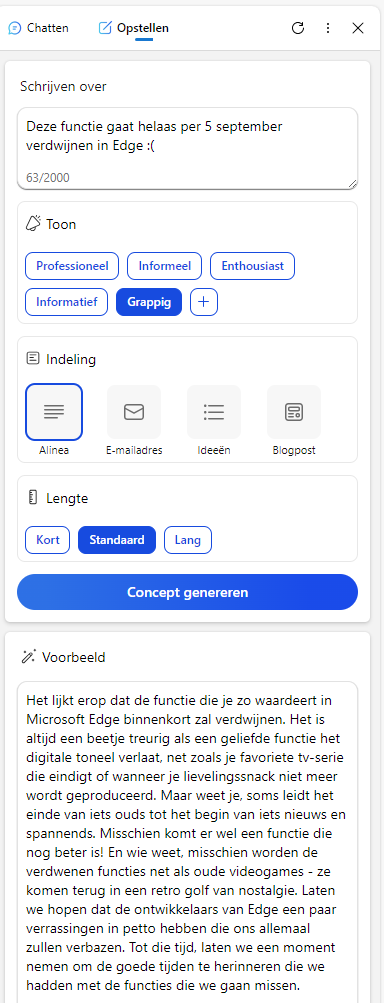384x1003 pixels.
Task: Choose the E-mailadres envelope format icon
Action: pyautogui.click(x=134, y=412)
